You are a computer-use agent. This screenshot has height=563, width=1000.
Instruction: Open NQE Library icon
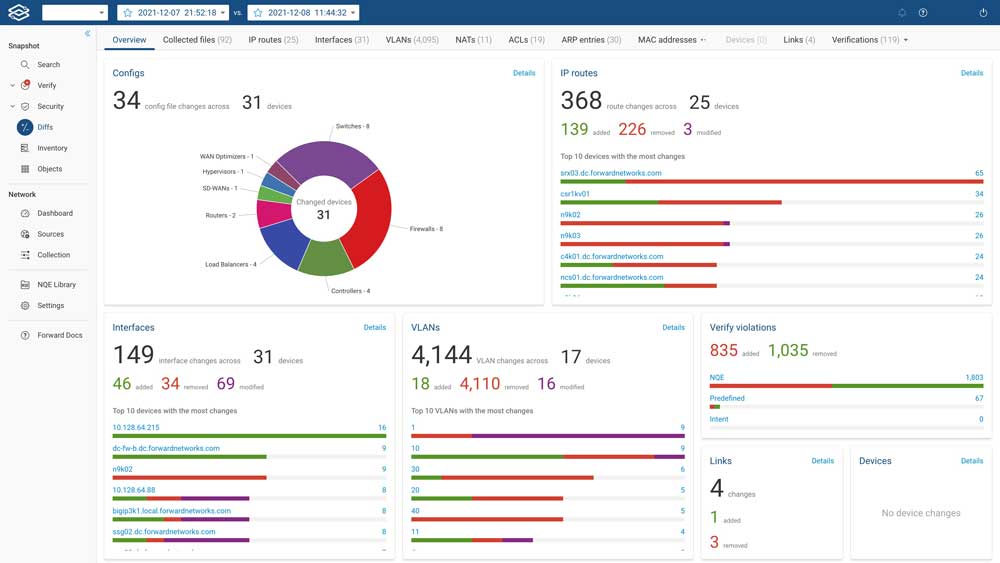coord(25,285)
